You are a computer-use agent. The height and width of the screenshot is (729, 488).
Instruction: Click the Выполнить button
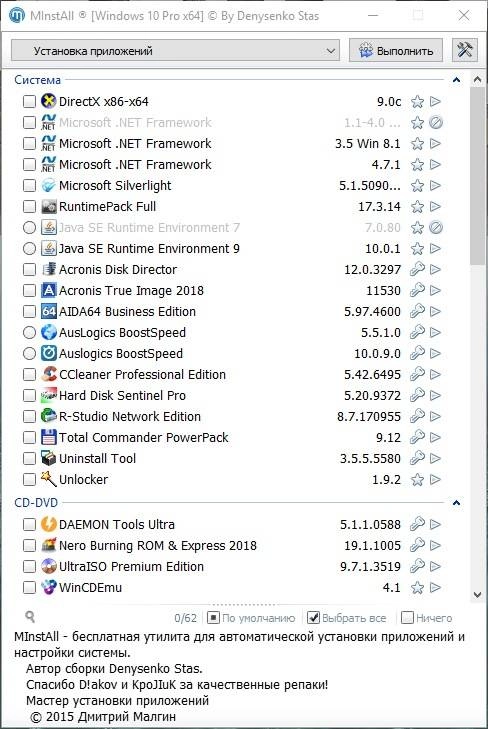coord(396,50)
